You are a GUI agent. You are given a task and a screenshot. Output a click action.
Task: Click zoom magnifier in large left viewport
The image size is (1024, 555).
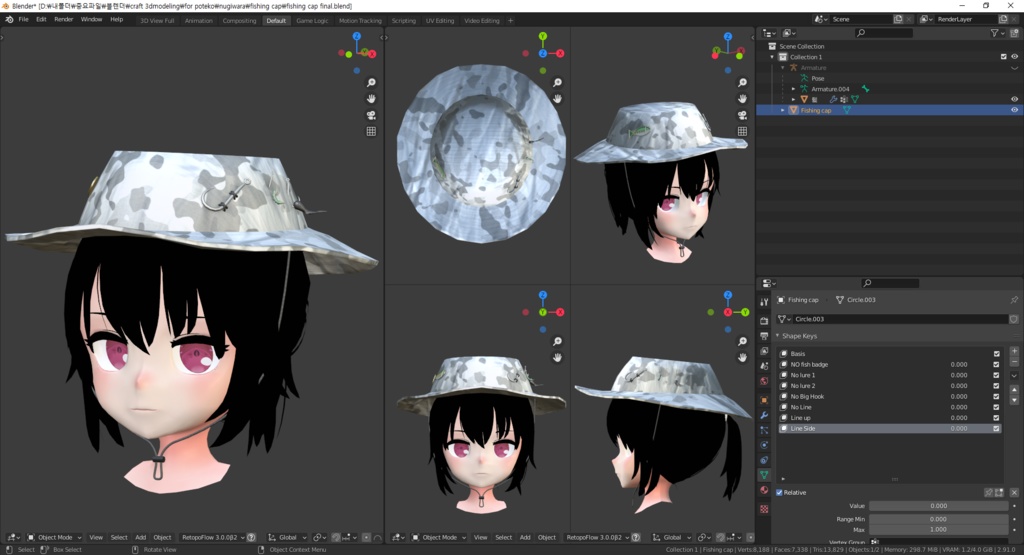pyautogui.click(x=371, y=82)
